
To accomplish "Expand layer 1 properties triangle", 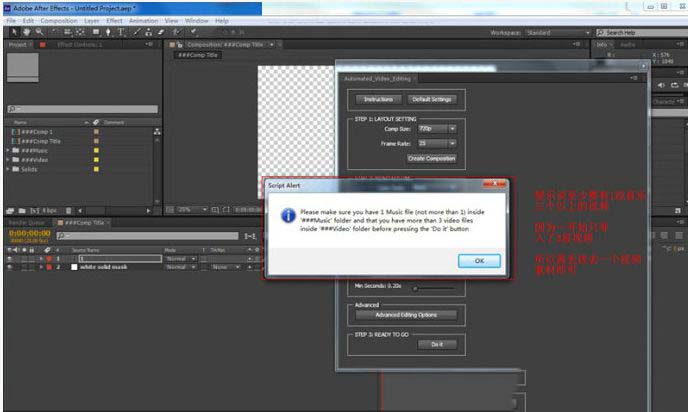I will click(x=41, y=259).
